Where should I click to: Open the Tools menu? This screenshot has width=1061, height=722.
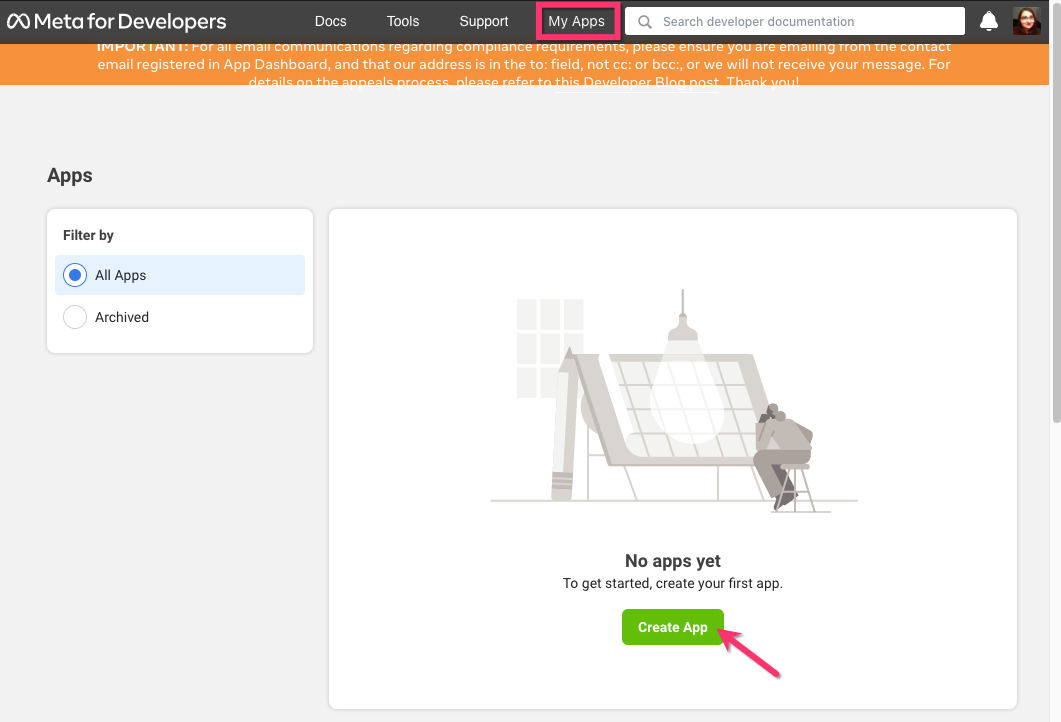tap(403, 22)
